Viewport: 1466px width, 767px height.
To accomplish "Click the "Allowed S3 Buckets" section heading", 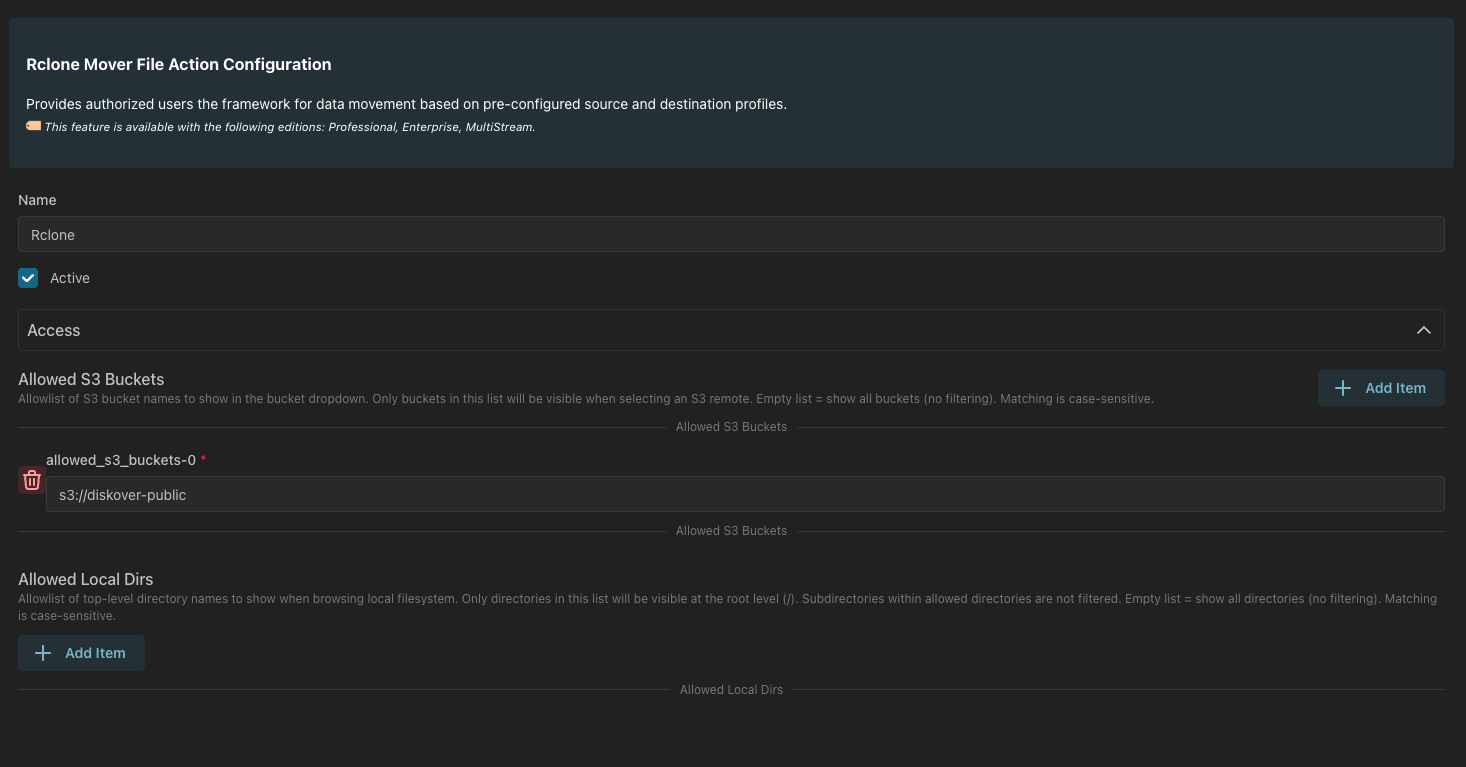I will pyautogui.click(x=91, y=380).
